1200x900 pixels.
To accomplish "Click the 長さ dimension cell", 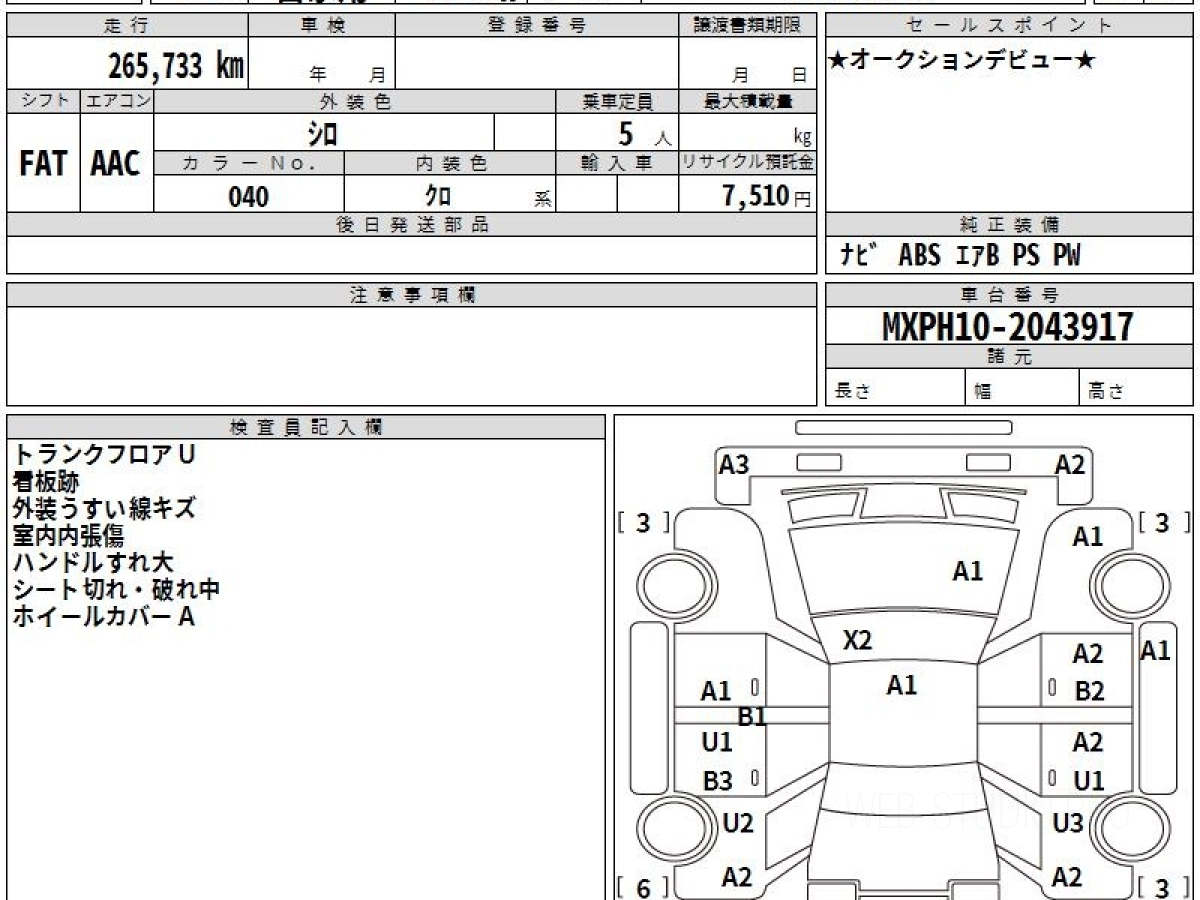I will coord(896,388).
